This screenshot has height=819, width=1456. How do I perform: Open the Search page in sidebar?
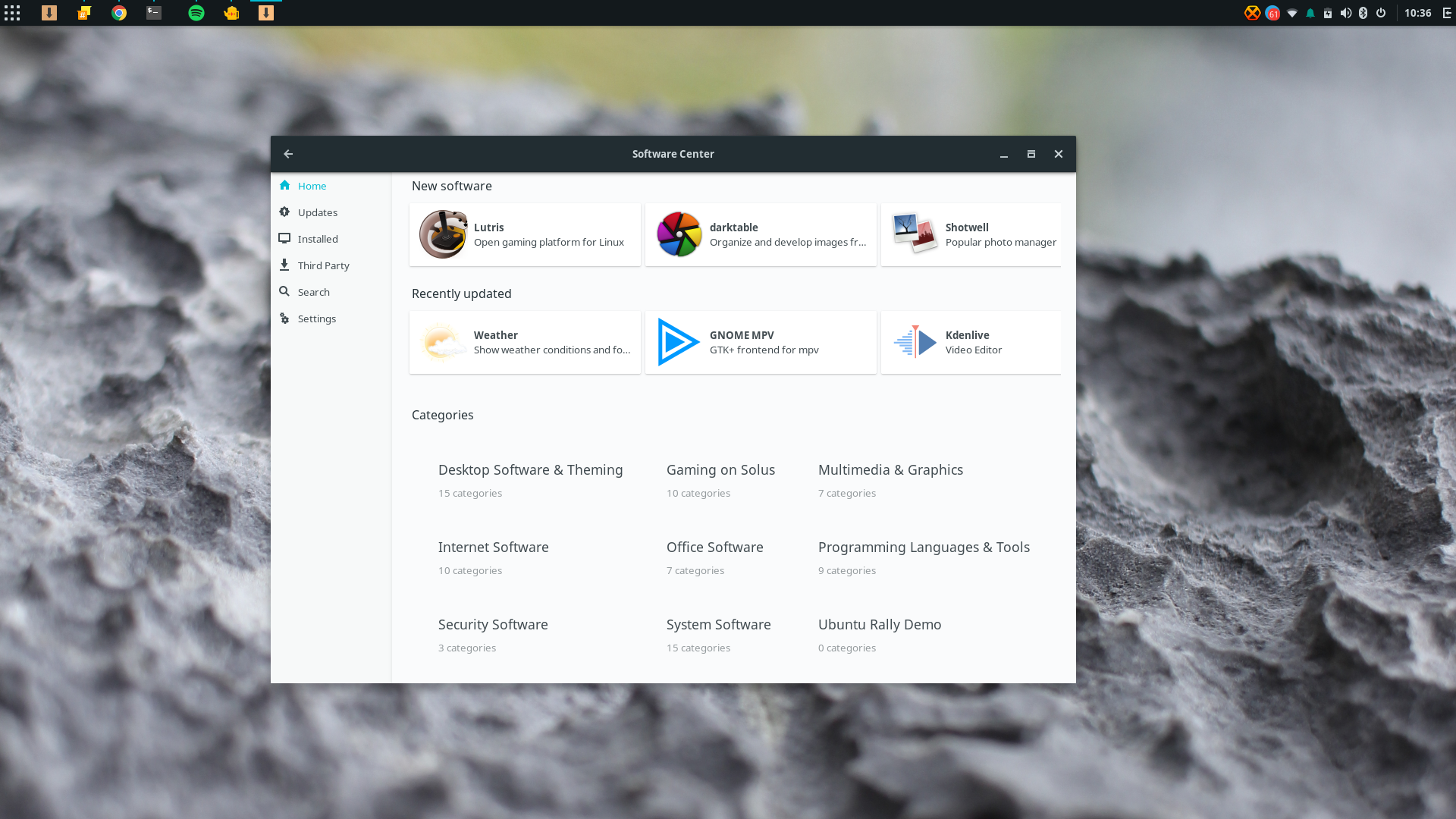click(331, 292)
